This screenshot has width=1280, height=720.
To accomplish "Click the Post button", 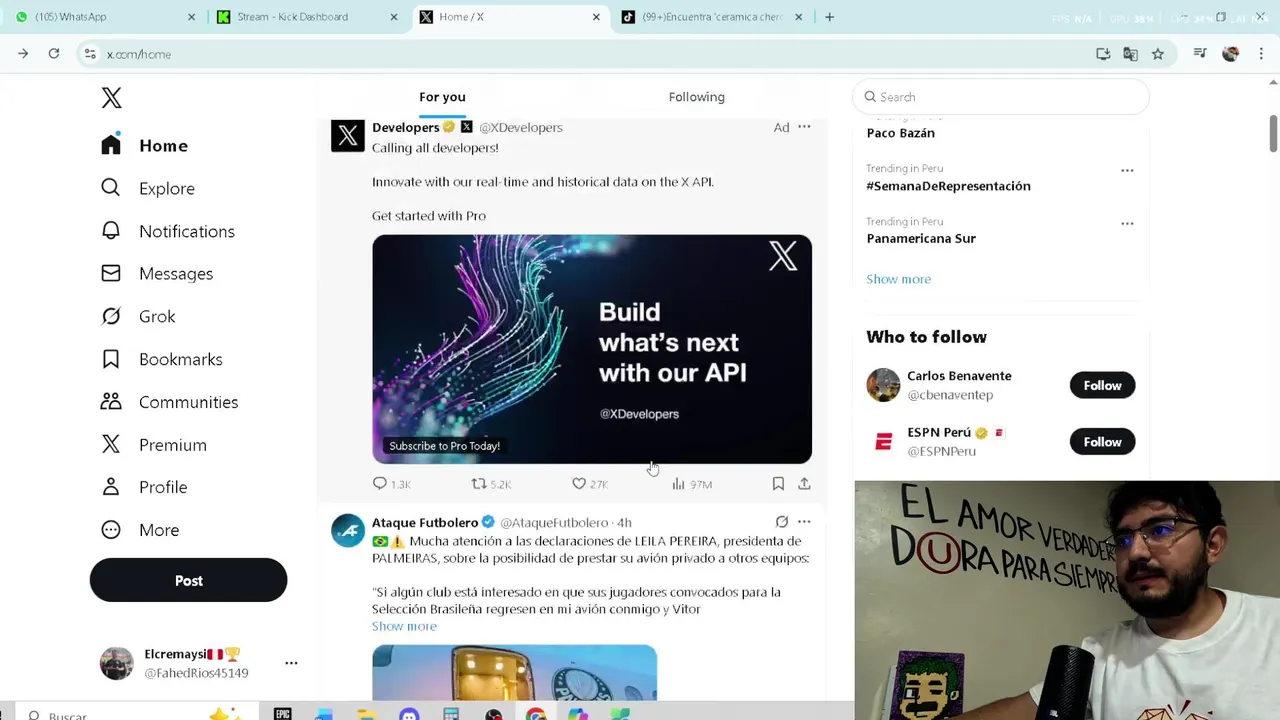I will [188, 580].
